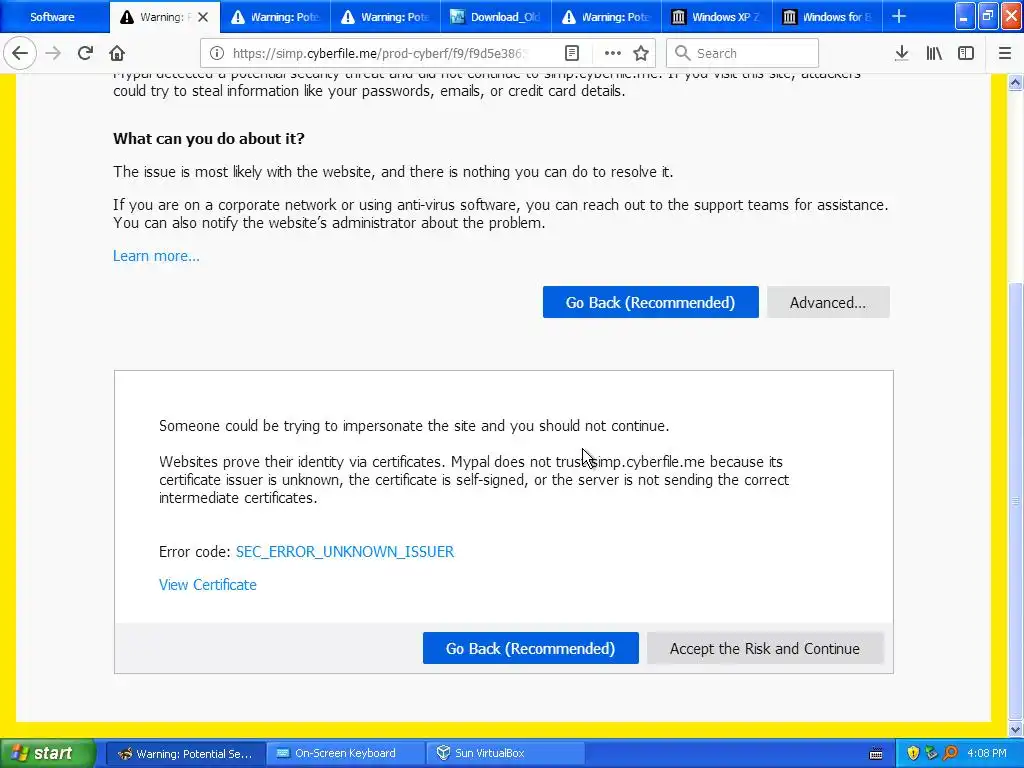1024x768 pixels.
Task: Show site information in the address bar
Action: point(217,53)
